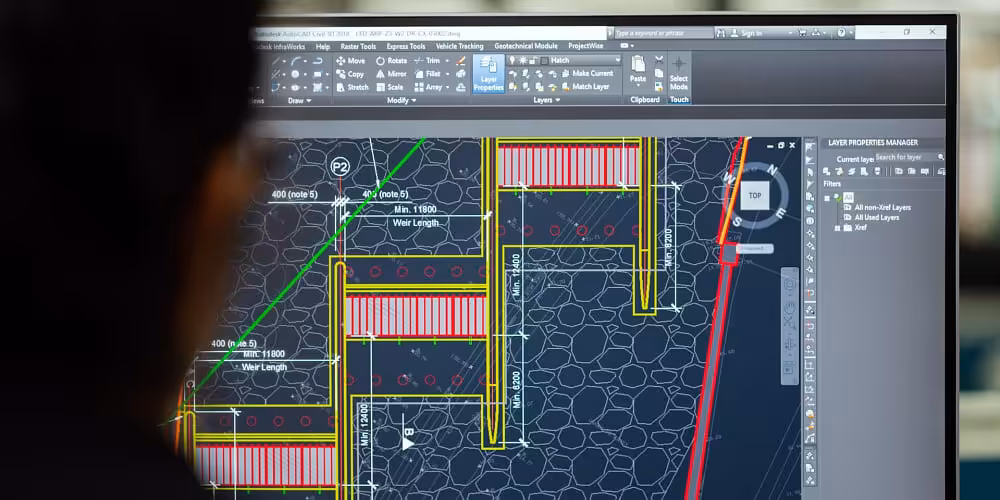Choose the Array tool

[x=429, y=87]
